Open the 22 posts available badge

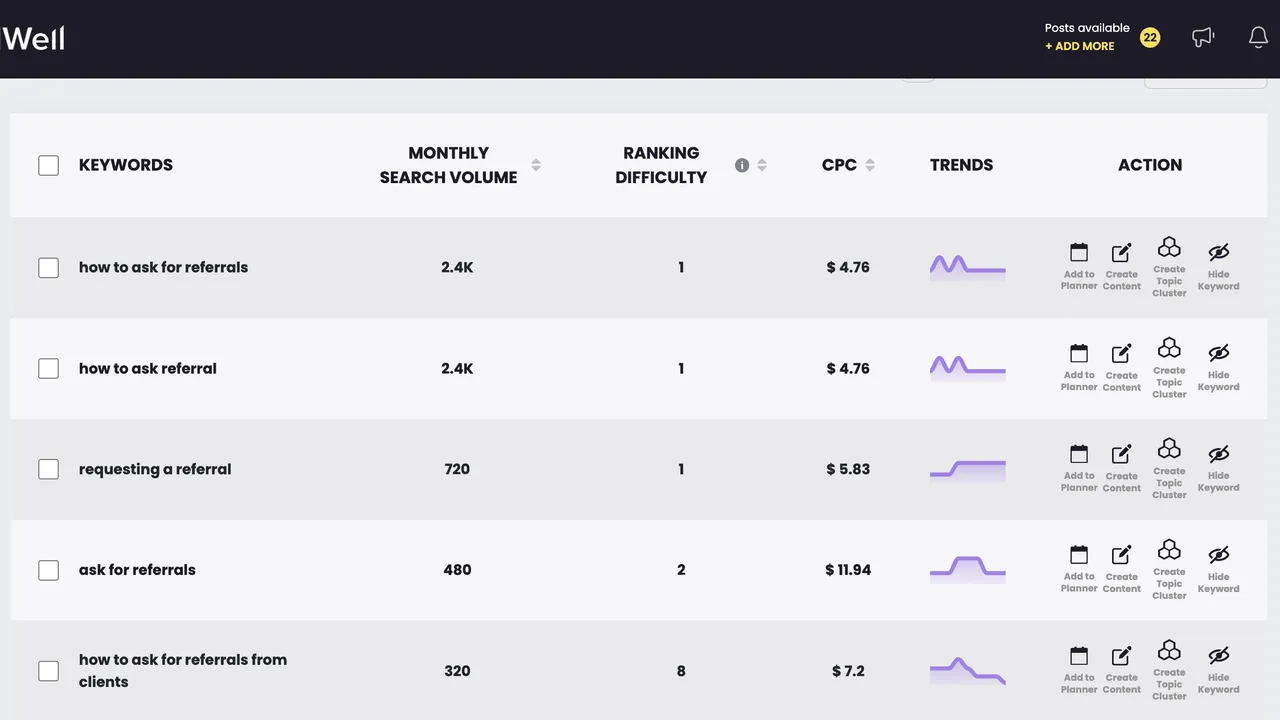point(1150,38)
